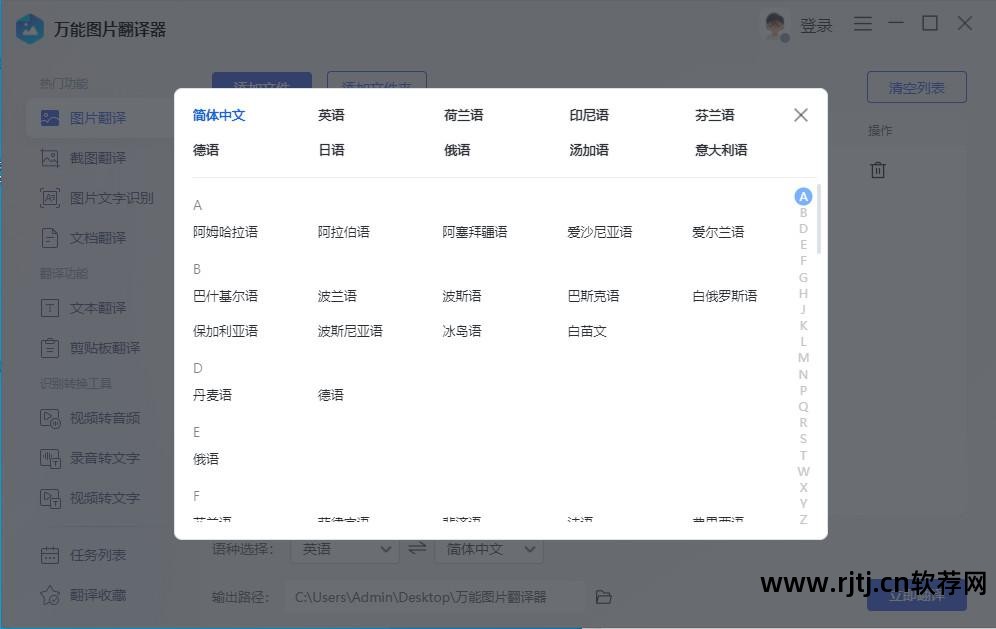Image resolution: width=996 pixels, height=629 pixels.
Task: Open the 图片翻译 sidebar item
Action: coord(99,118)
